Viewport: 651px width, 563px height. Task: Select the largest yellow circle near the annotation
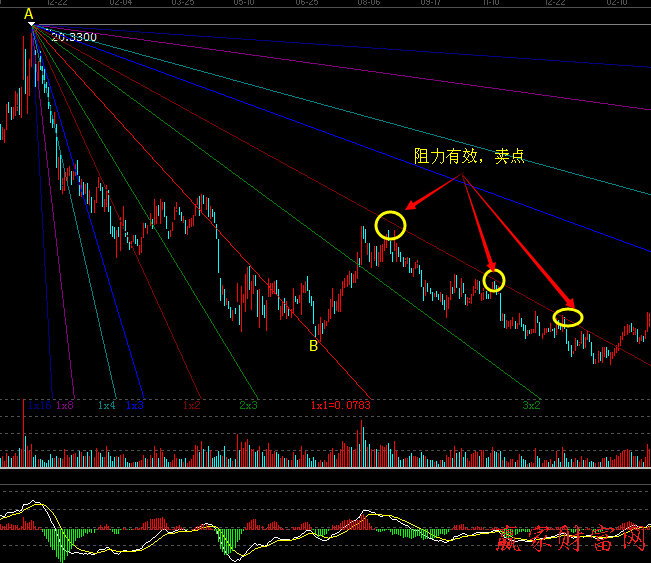click(391, 225)
